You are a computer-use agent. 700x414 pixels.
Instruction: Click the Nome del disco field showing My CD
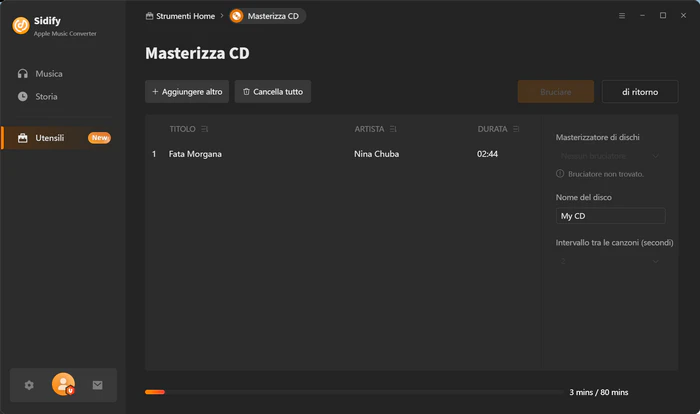coord(610,216)
